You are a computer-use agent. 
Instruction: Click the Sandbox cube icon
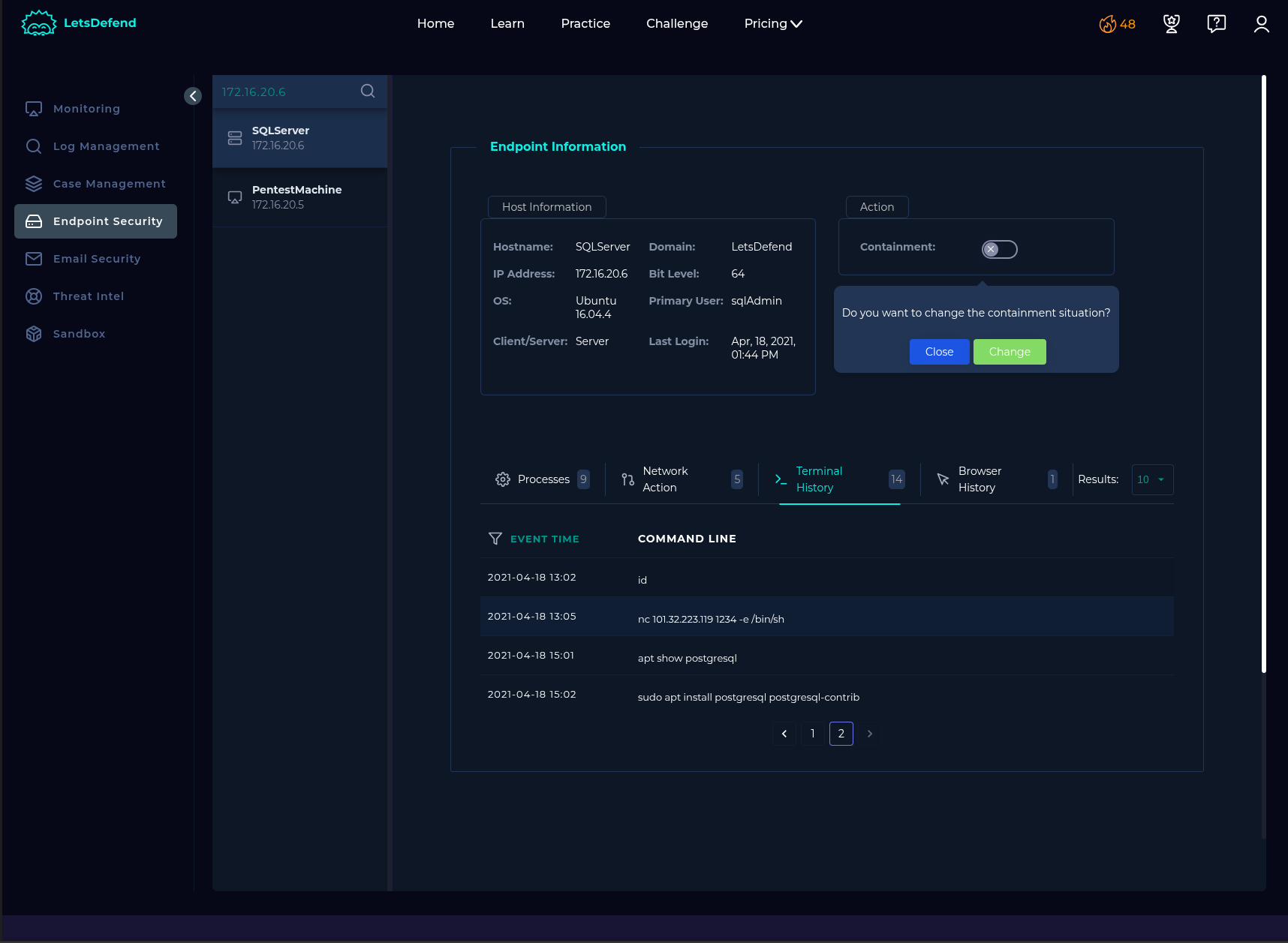coord(34,334)
